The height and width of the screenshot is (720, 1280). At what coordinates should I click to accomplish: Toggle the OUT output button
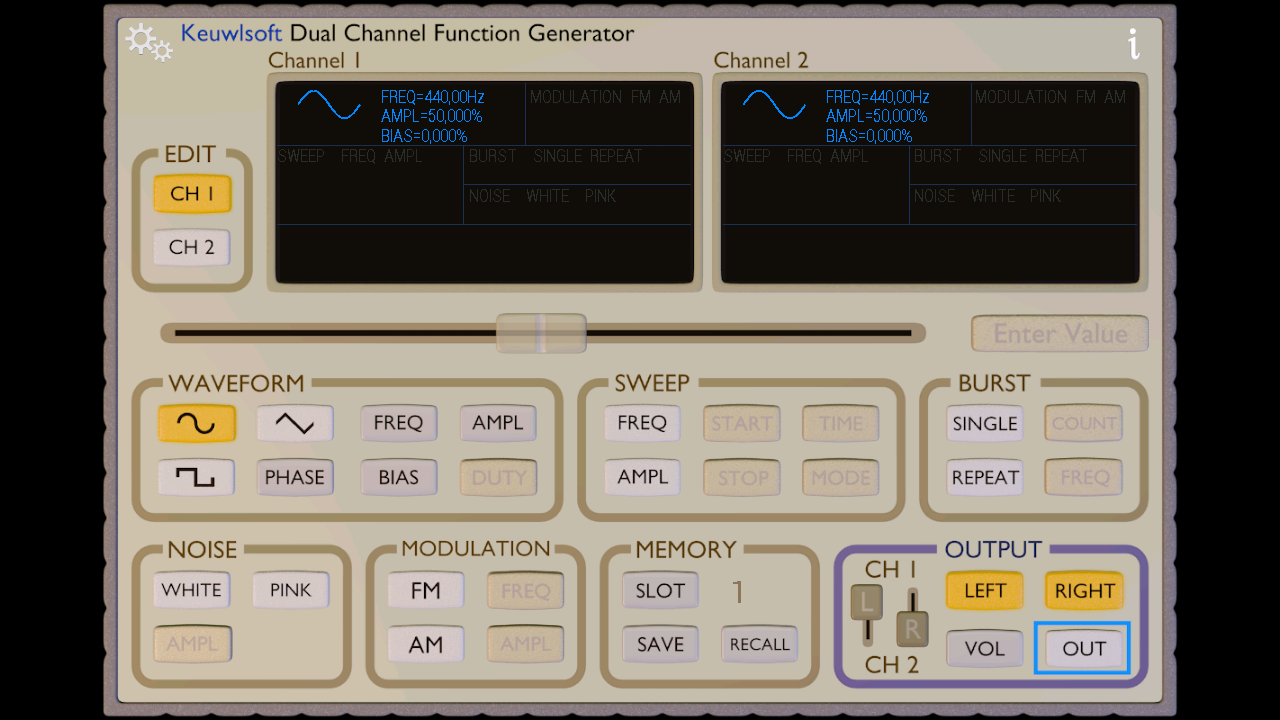click(1084, 649)
